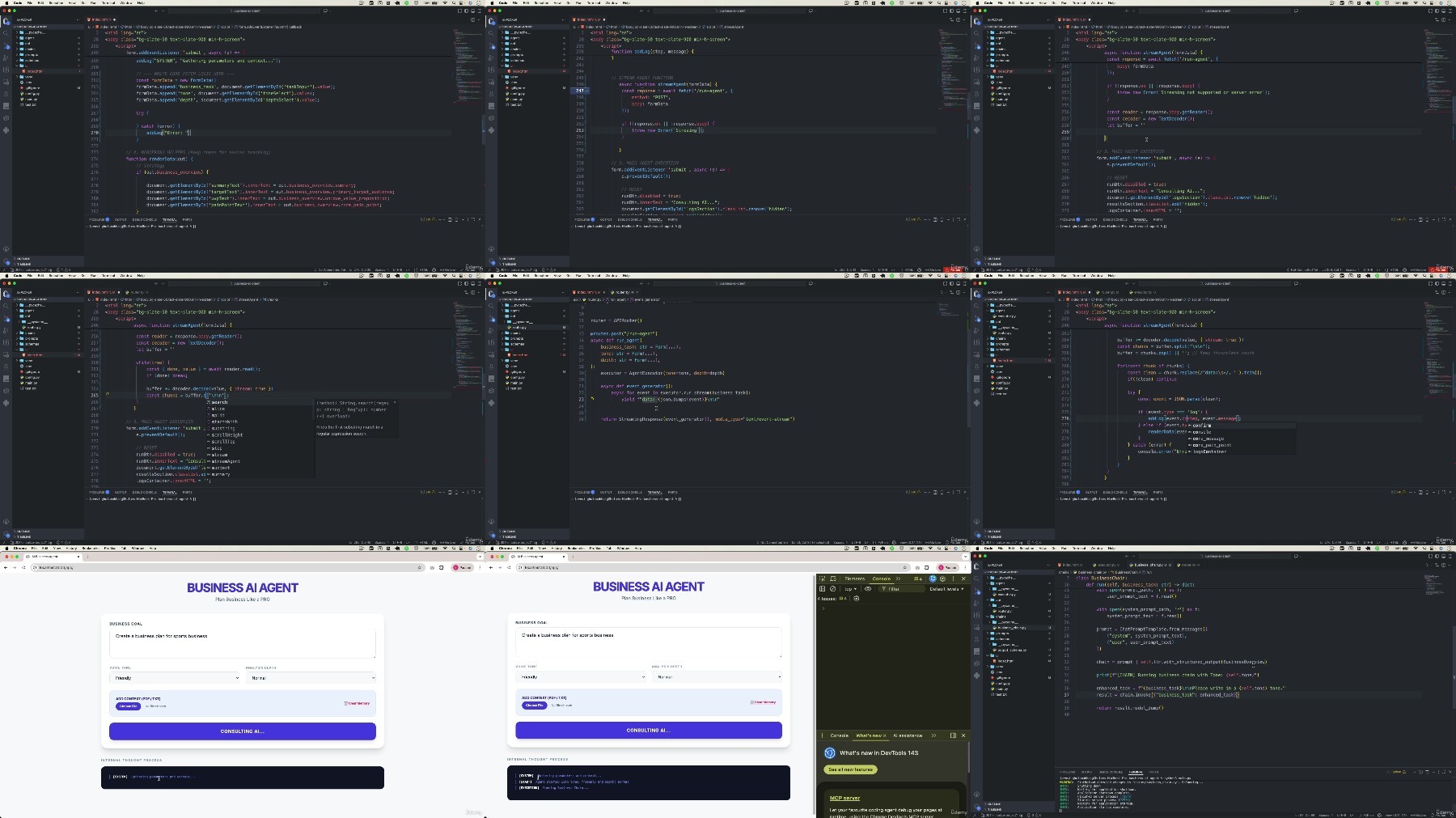Click the blue AI assistance icon in DevTools
The height and width of the screenshot is (818, 1456).
(932, 579)
